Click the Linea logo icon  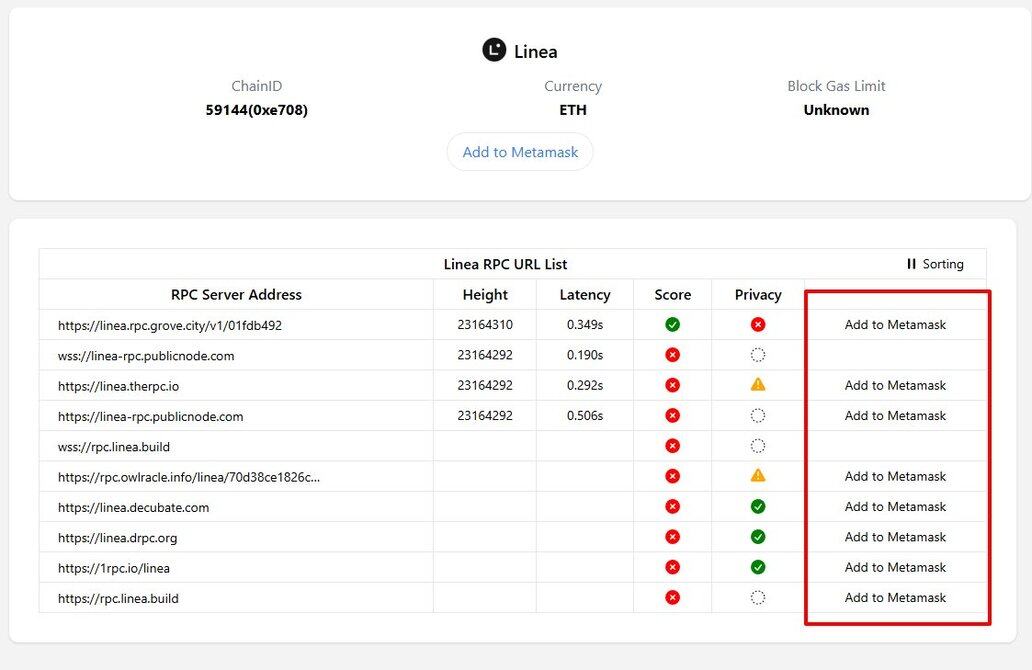494,50
